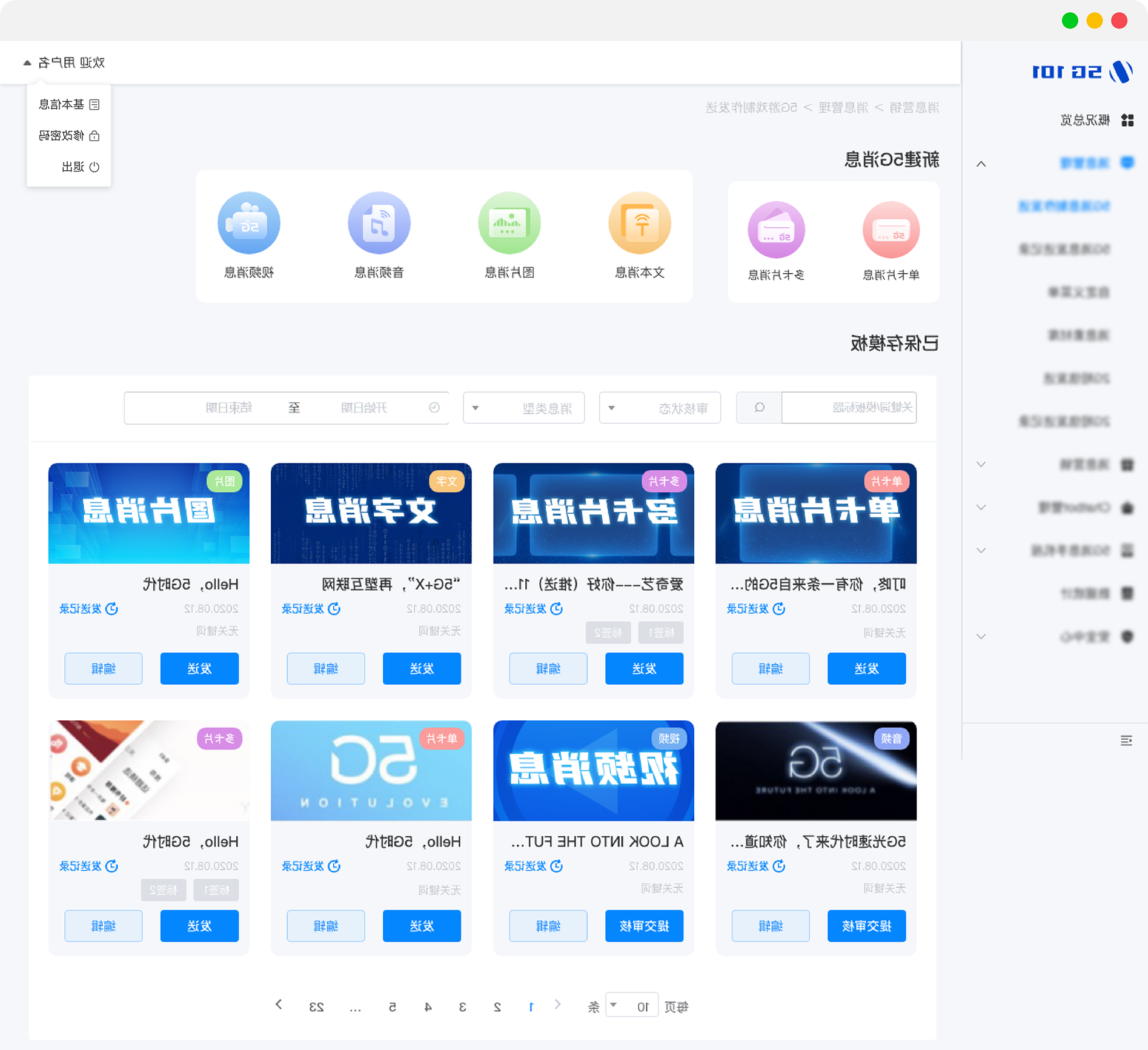
Task: Open 发送记录 for the “5G+X” template
Action: [x=311, y=609]
